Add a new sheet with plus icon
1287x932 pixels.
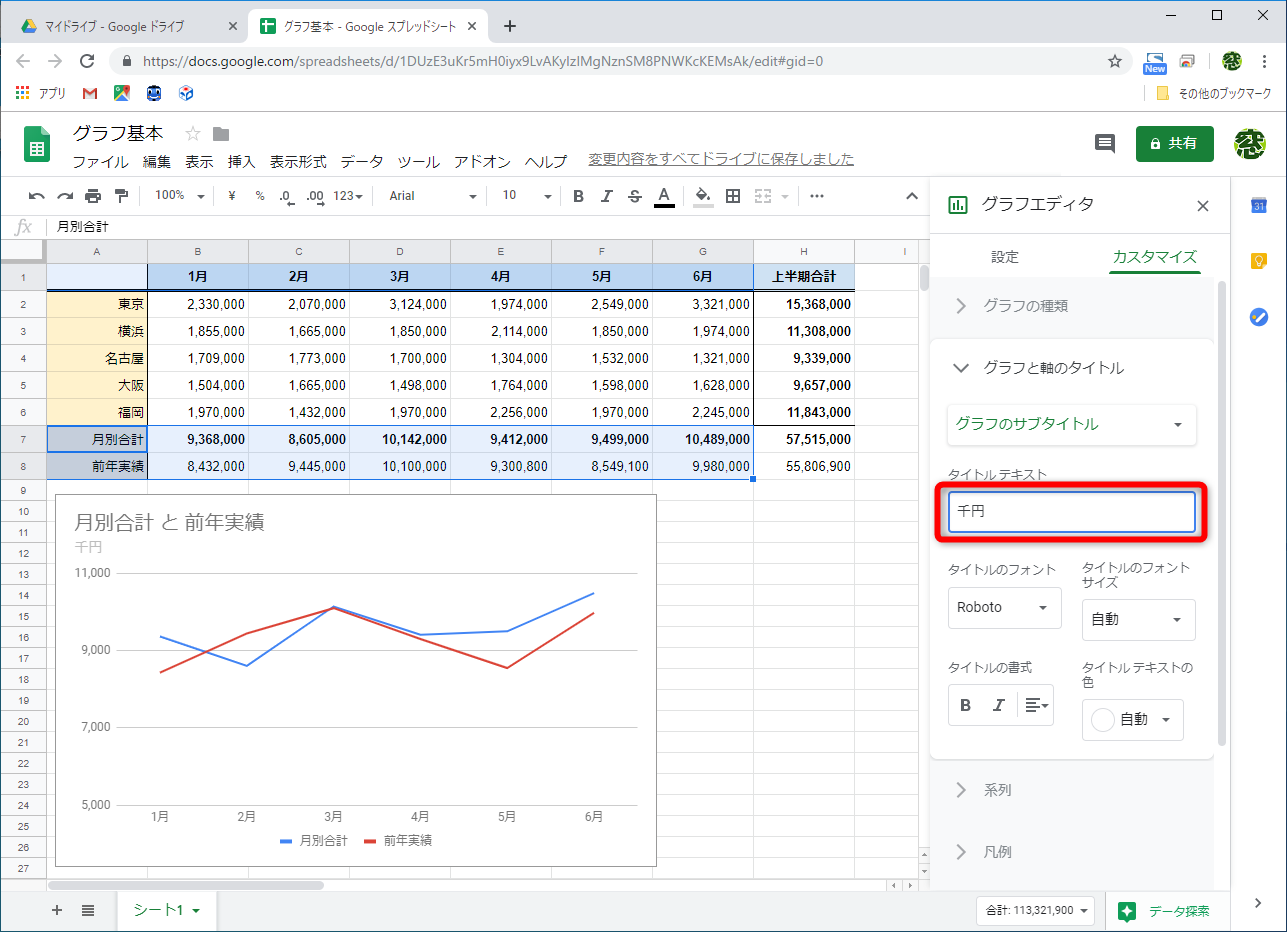point(57,910)
